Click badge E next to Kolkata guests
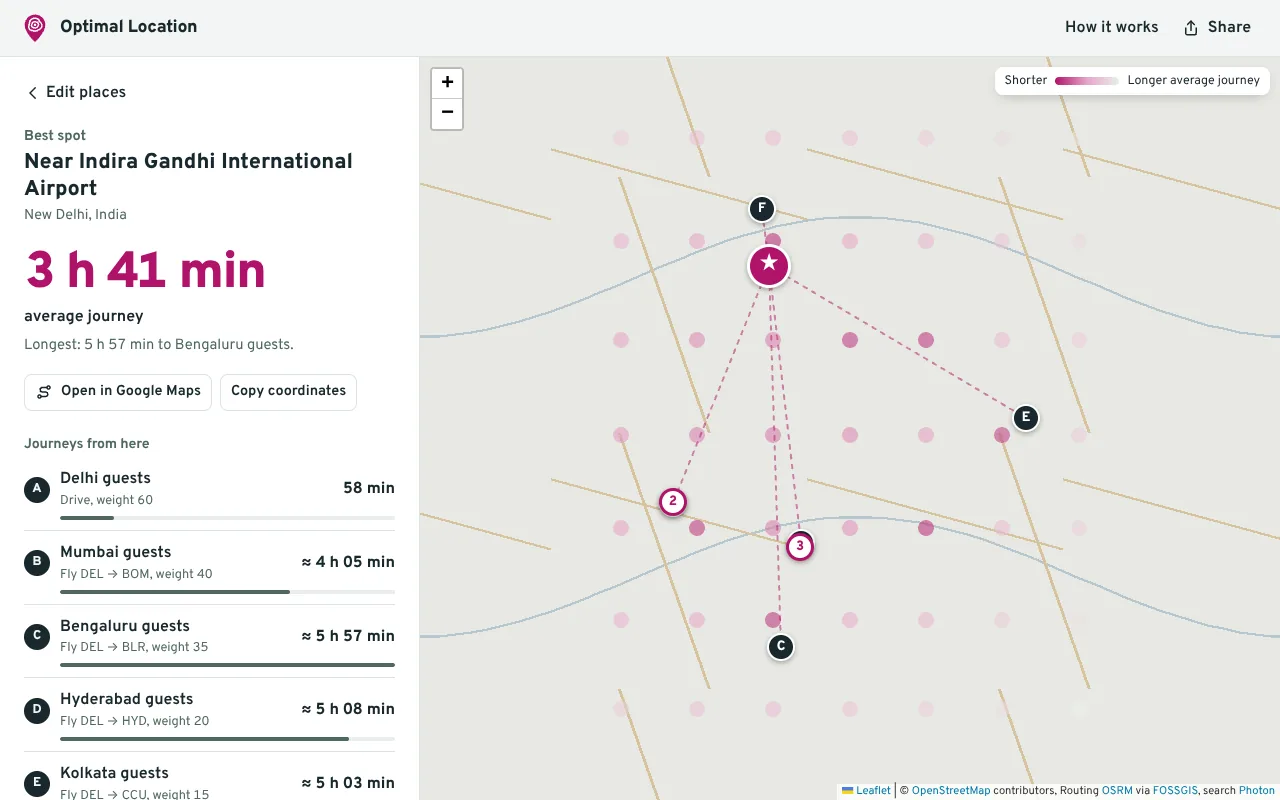 coord(37,783)
